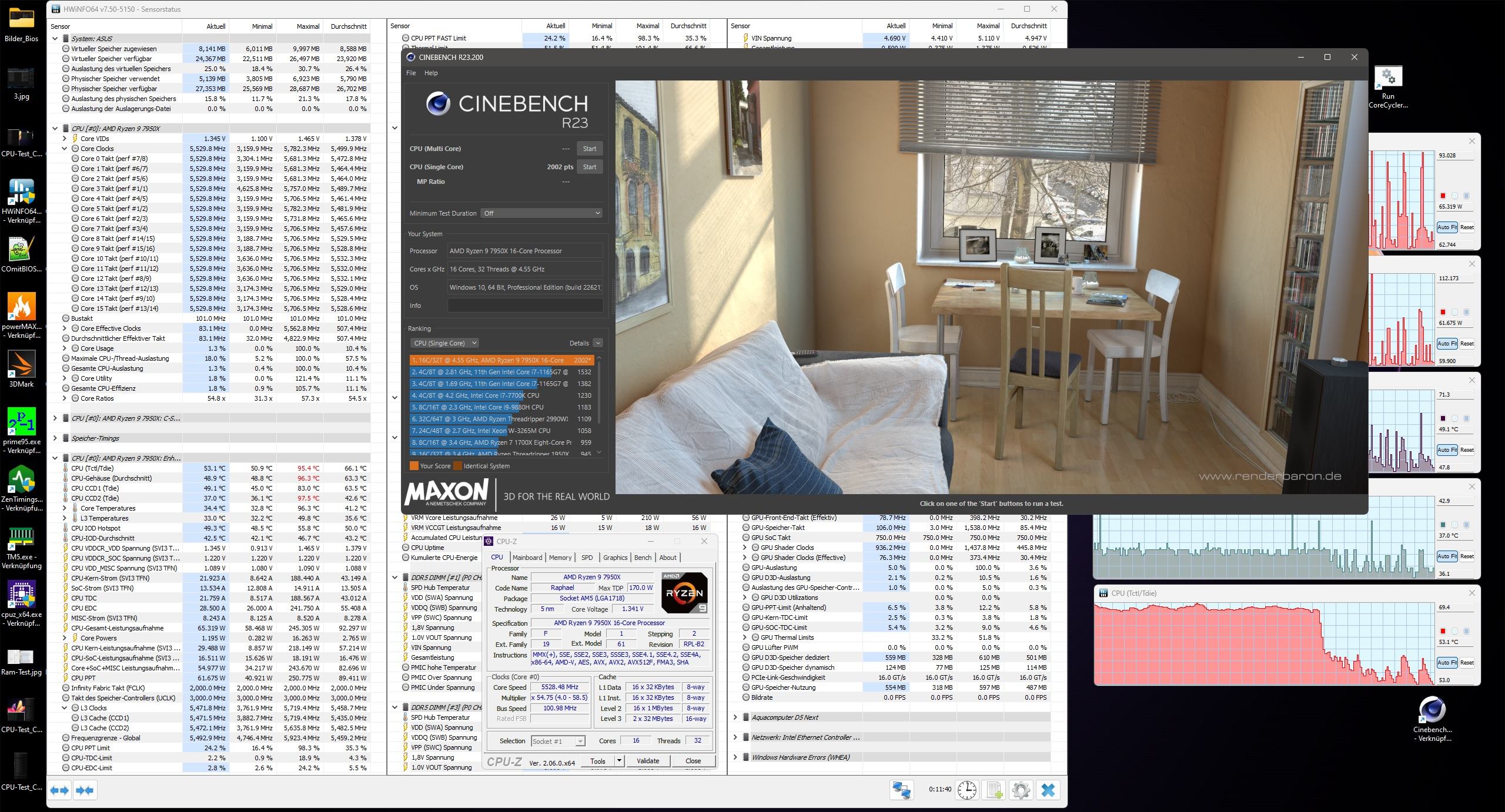The height and width of the screenshot is (812, 1505).
Task: Collapse Core Clocks sensor group
Action: (65, 149)
